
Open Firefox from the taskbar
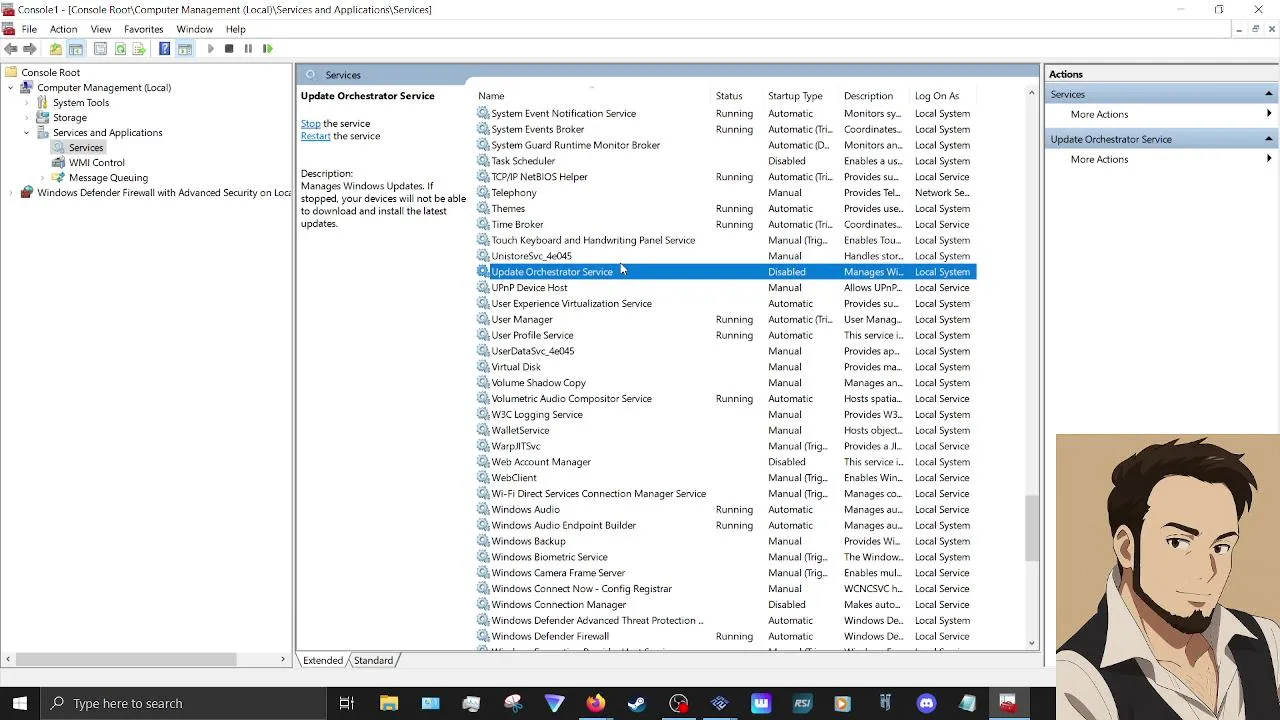(596, 703)
